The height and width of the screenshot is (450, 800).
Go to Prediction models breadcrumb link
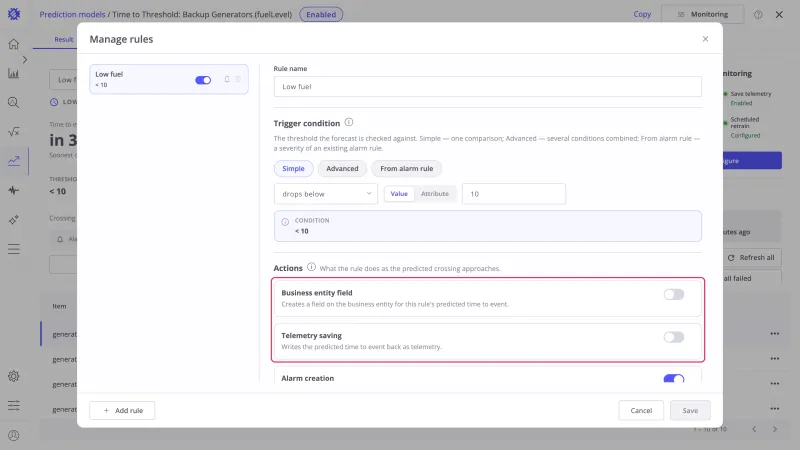pos(72,14)
